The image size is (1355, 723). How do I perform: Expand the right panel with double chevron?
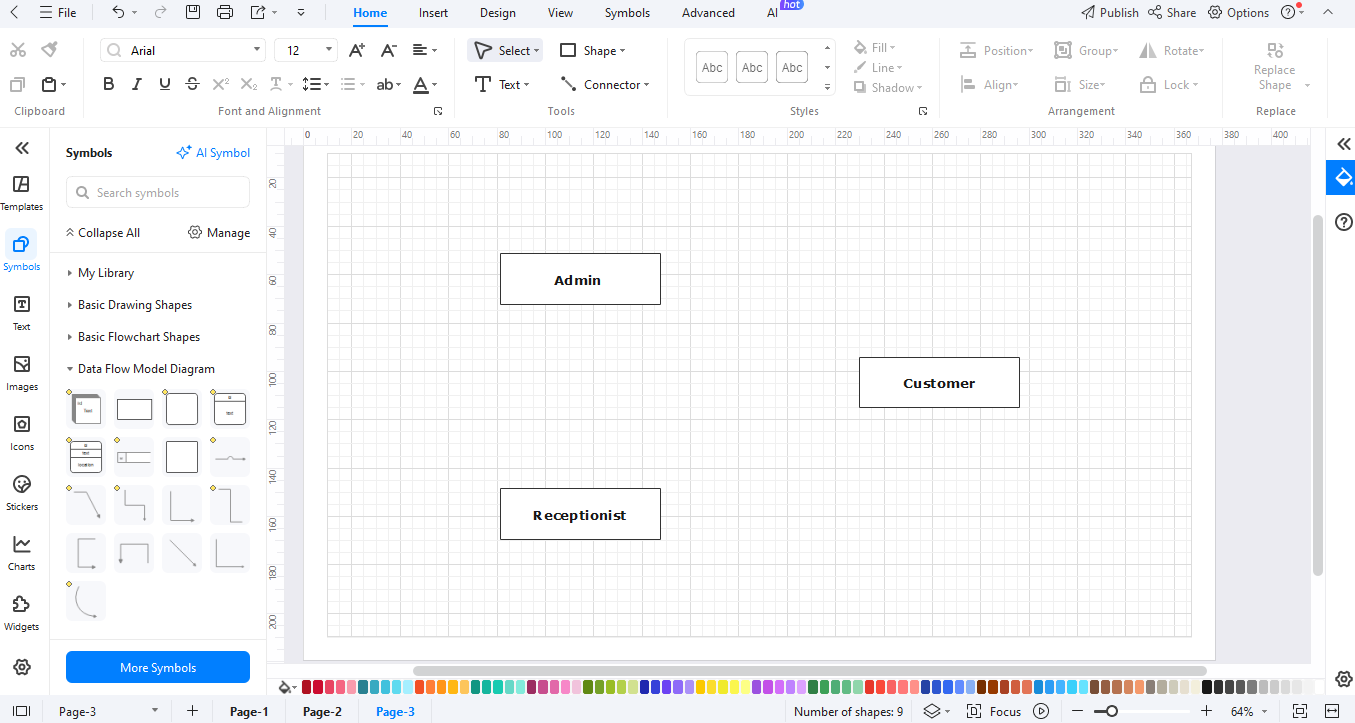[1344, 144]
